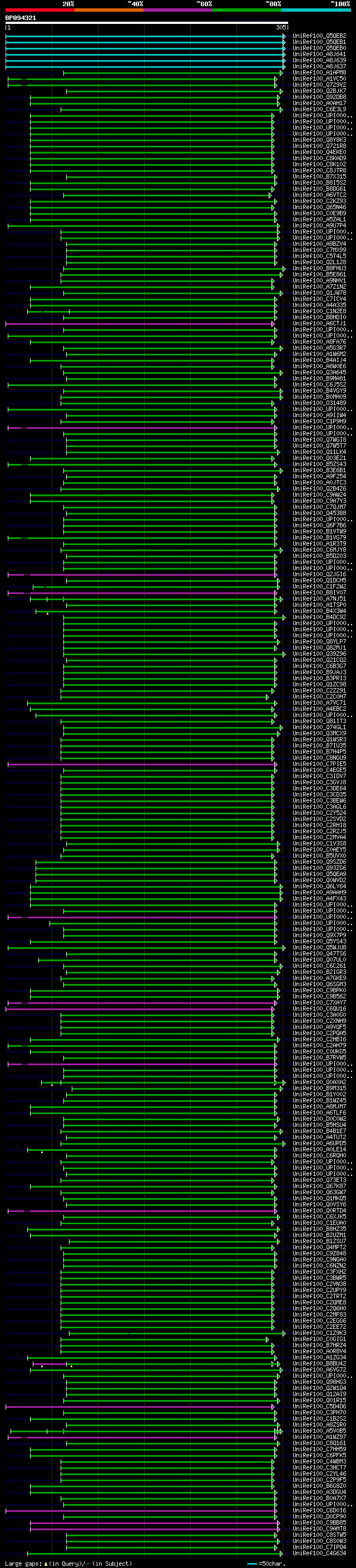Open hit UniRef100_Q5QEB1
Viewport: 356px width, 1568px height.
click(x=319, y=42)
